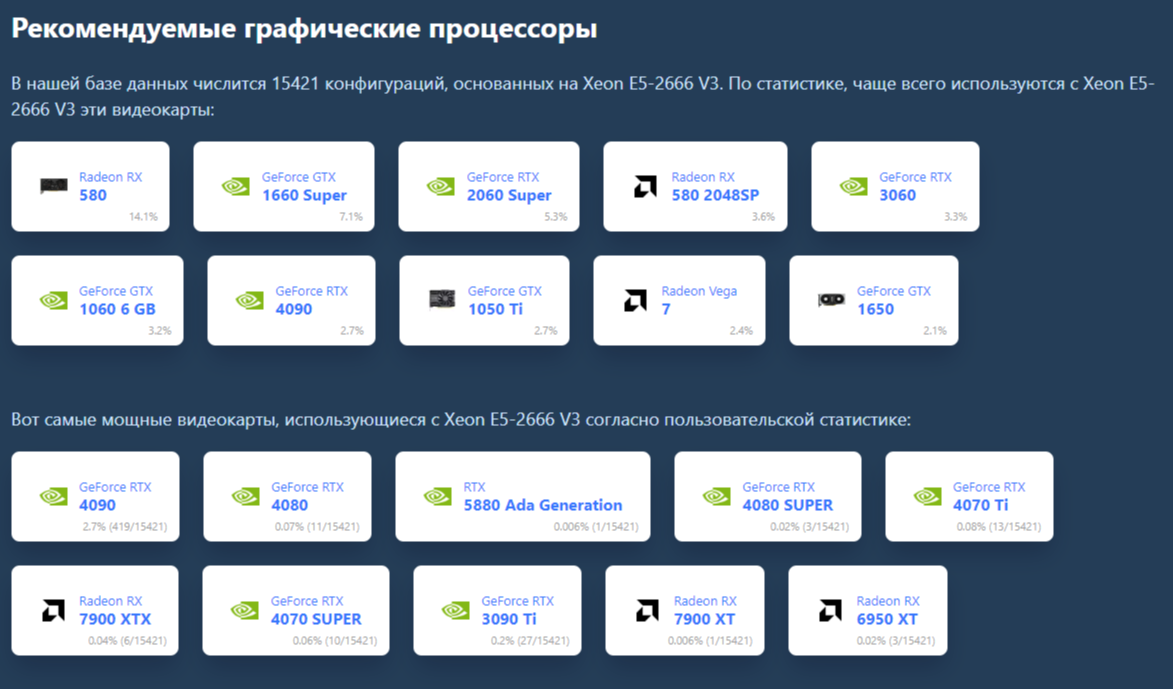The image size is (1173, 689).
Task: Open the Radeon RX 7900 XTX link
Action: click(115, 611)
